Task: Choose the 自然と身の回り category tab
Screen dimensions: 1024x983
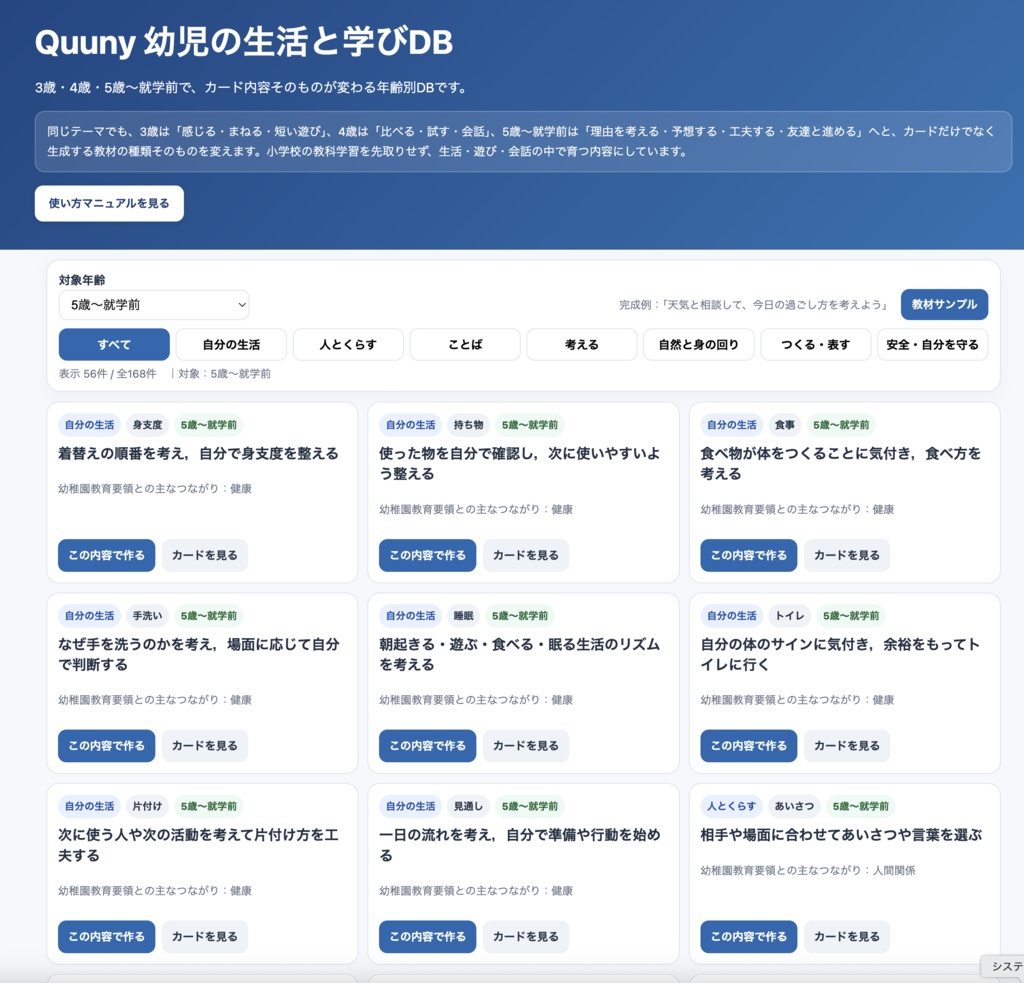Action: pyautogui.click(x=699, y=344)
